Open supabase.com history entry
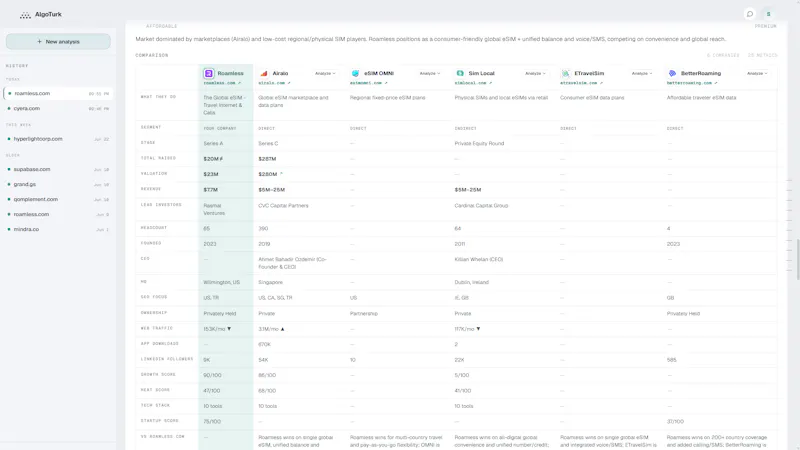This screenshot has width=800, height=450. tap(58, 169)
